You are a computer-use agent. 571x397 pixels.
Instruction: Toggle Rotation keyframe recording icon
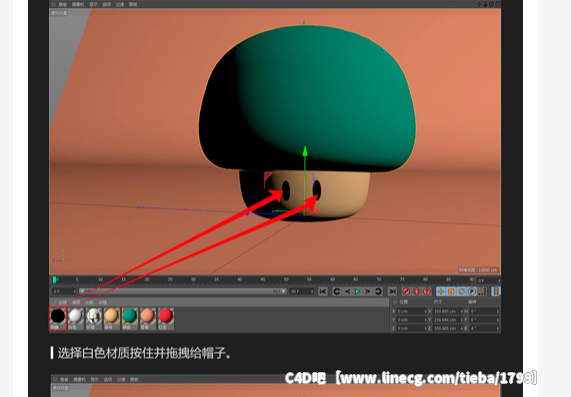pos(461,291)
